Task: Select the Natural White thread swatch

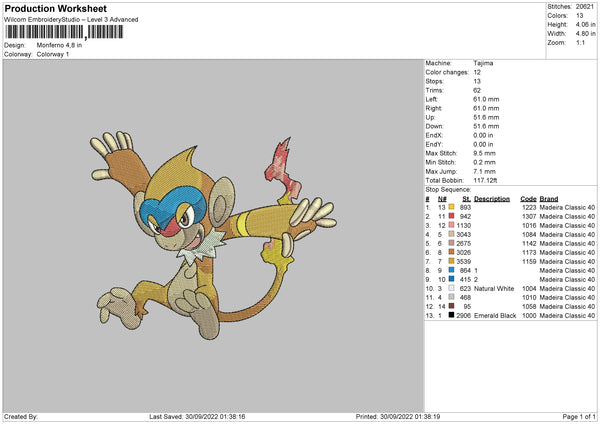Action: (451, 287)
